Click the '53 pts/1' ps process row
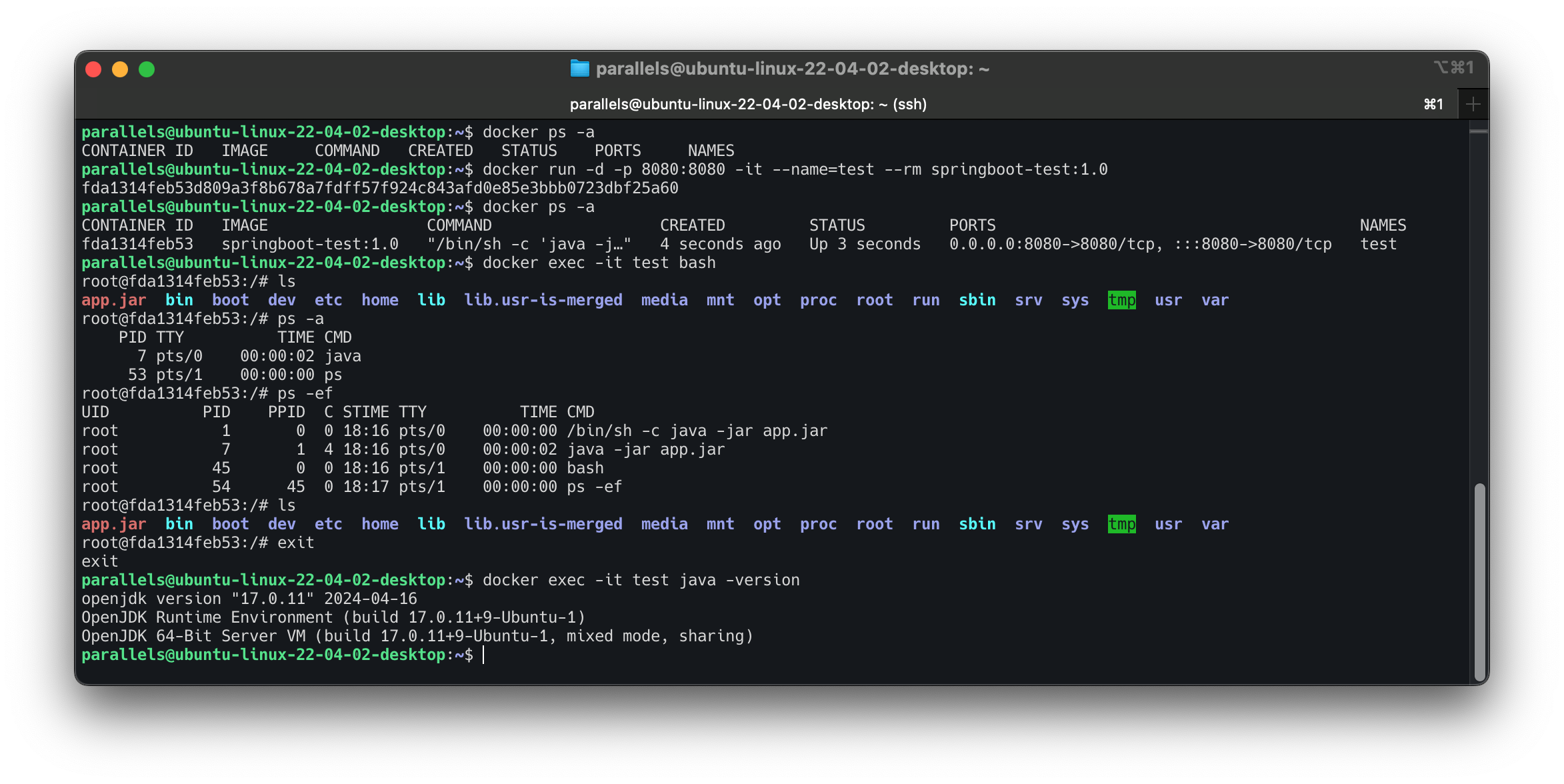The width and height of the screenshot is (1564, 784). point(235,375)
